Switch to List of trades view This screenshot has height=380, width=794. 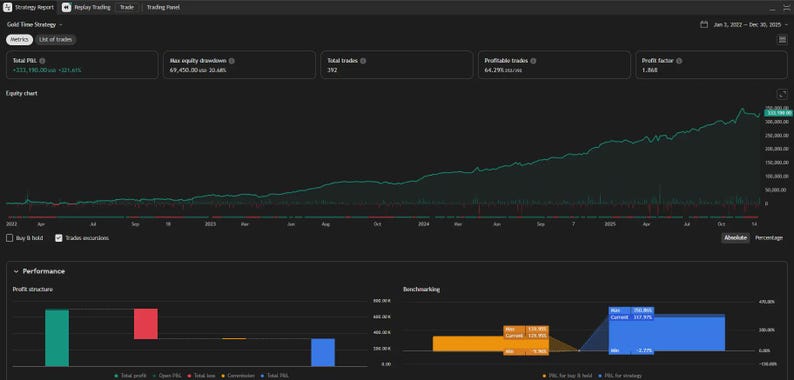(56, 40)
